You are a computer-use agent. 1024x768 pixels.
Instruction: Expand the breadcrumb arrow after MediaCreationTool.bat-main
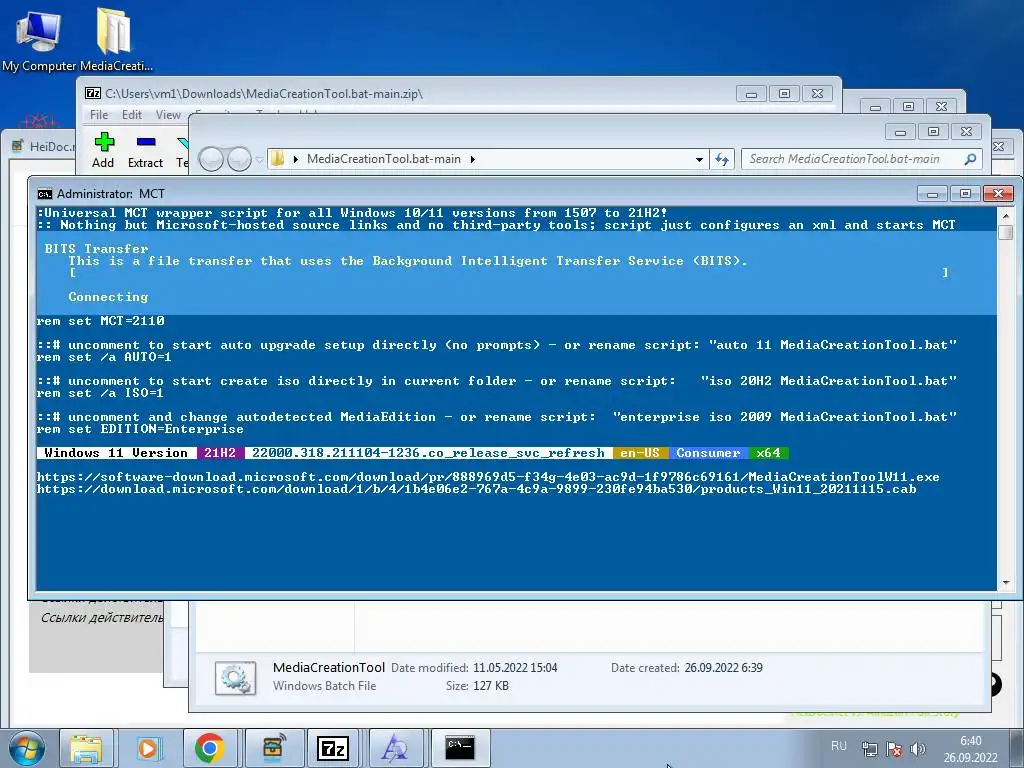pos(472,159)
